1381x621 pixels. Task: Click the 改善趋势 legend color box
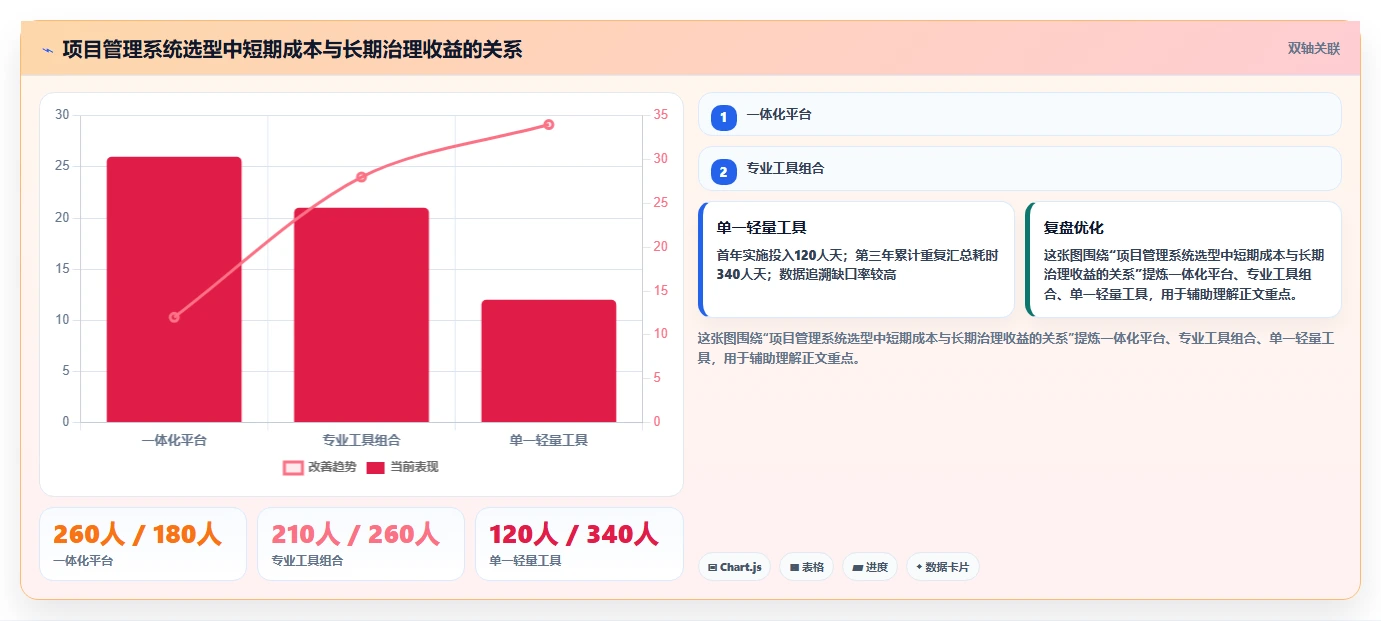[293, 468]
